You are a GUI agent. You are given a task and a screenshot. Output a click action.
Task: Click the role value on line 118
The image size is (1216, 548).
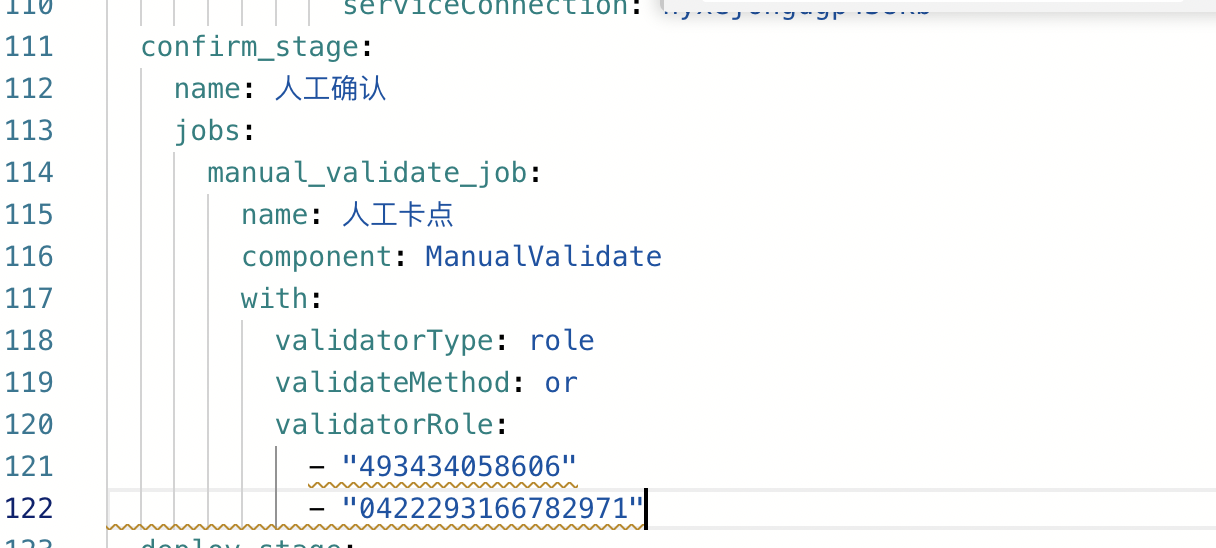point(561,341)
